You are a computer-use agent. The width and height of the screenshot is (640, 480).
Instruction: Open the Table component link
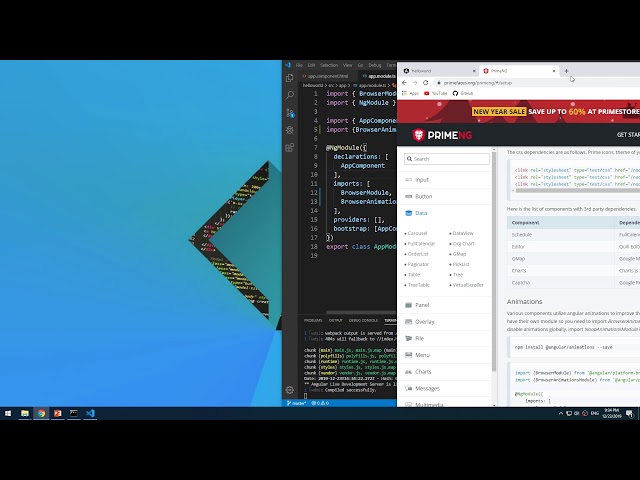pos(412,275)
